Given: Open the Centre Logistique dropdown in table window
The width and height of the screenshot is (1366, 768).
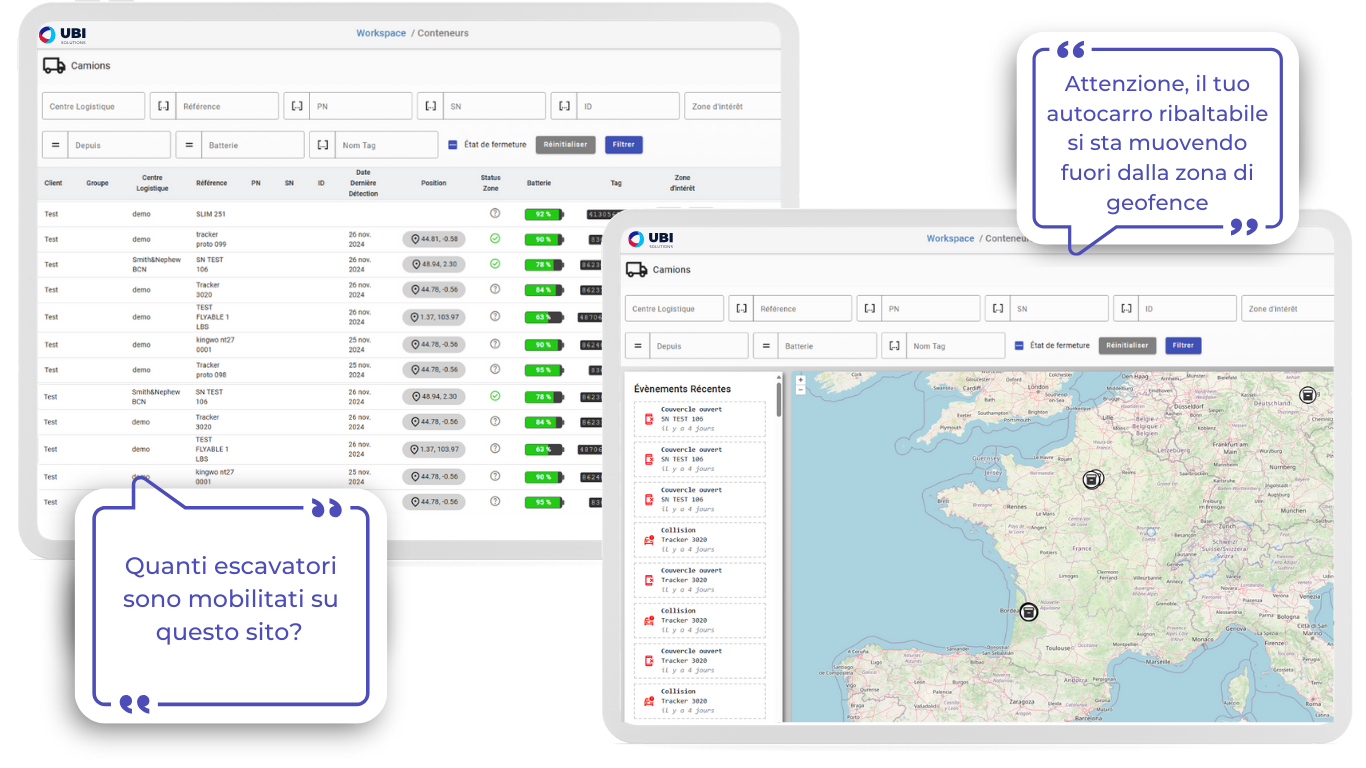Looking at the screenshot, I should point(93,107).
